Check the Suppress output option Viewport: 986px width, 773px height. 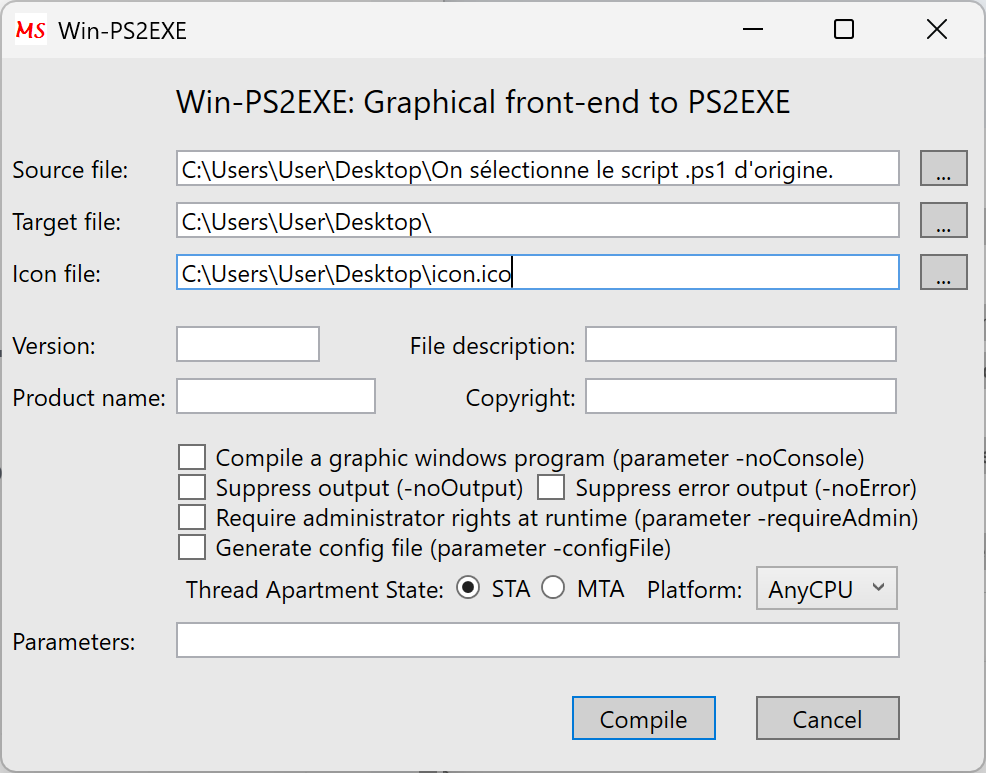191,487
